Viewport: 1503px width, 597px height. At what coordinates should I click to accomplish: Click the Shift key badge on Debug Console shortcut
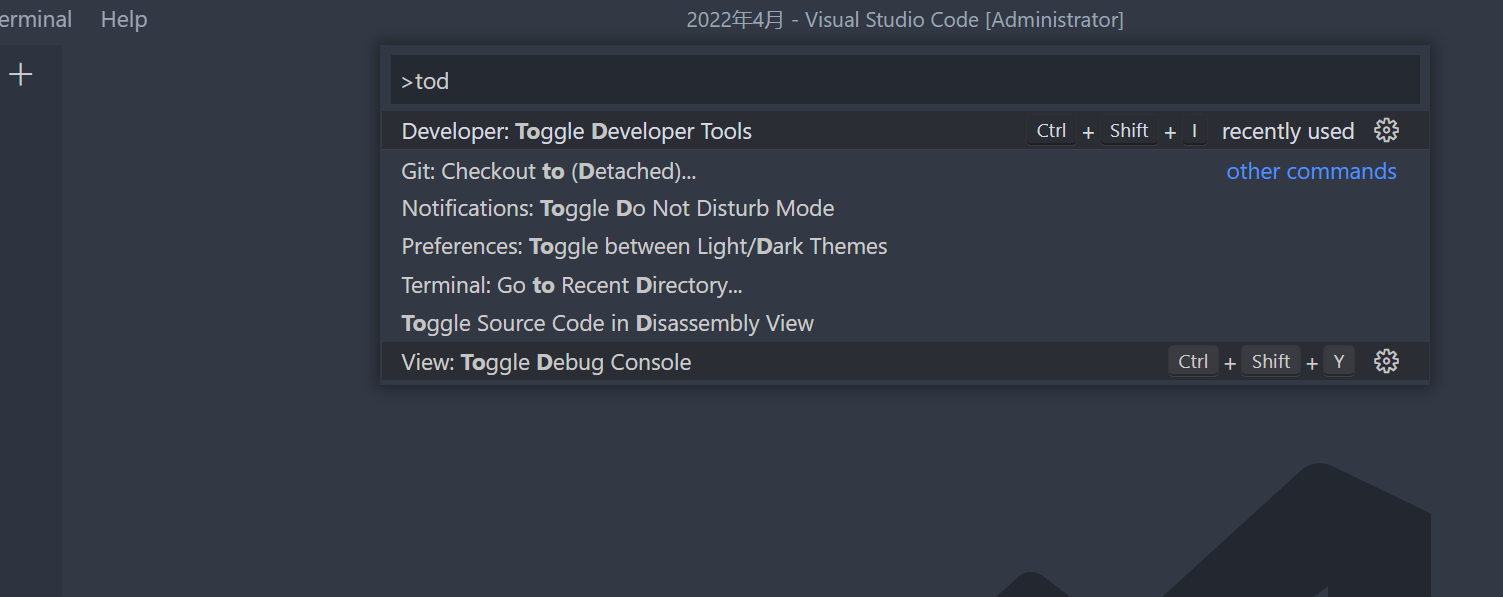coord(1271,361)
